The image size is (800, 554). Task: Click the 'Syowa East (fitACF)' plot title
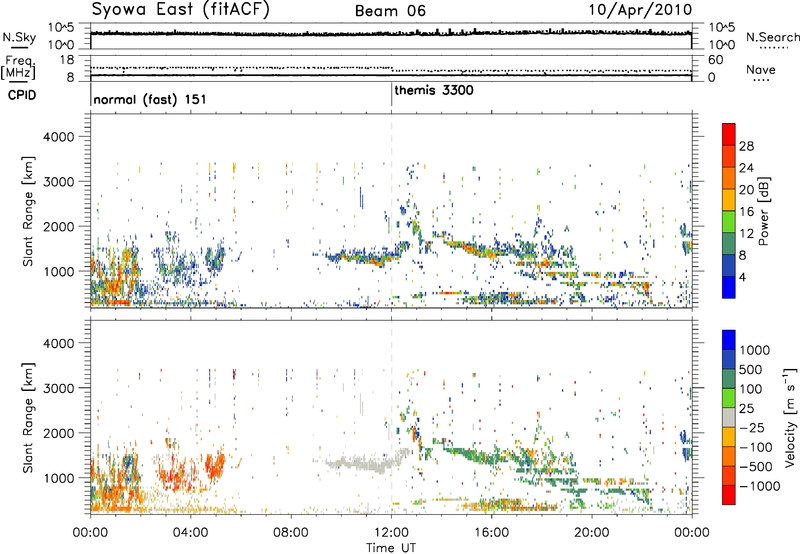click(181, 10)
